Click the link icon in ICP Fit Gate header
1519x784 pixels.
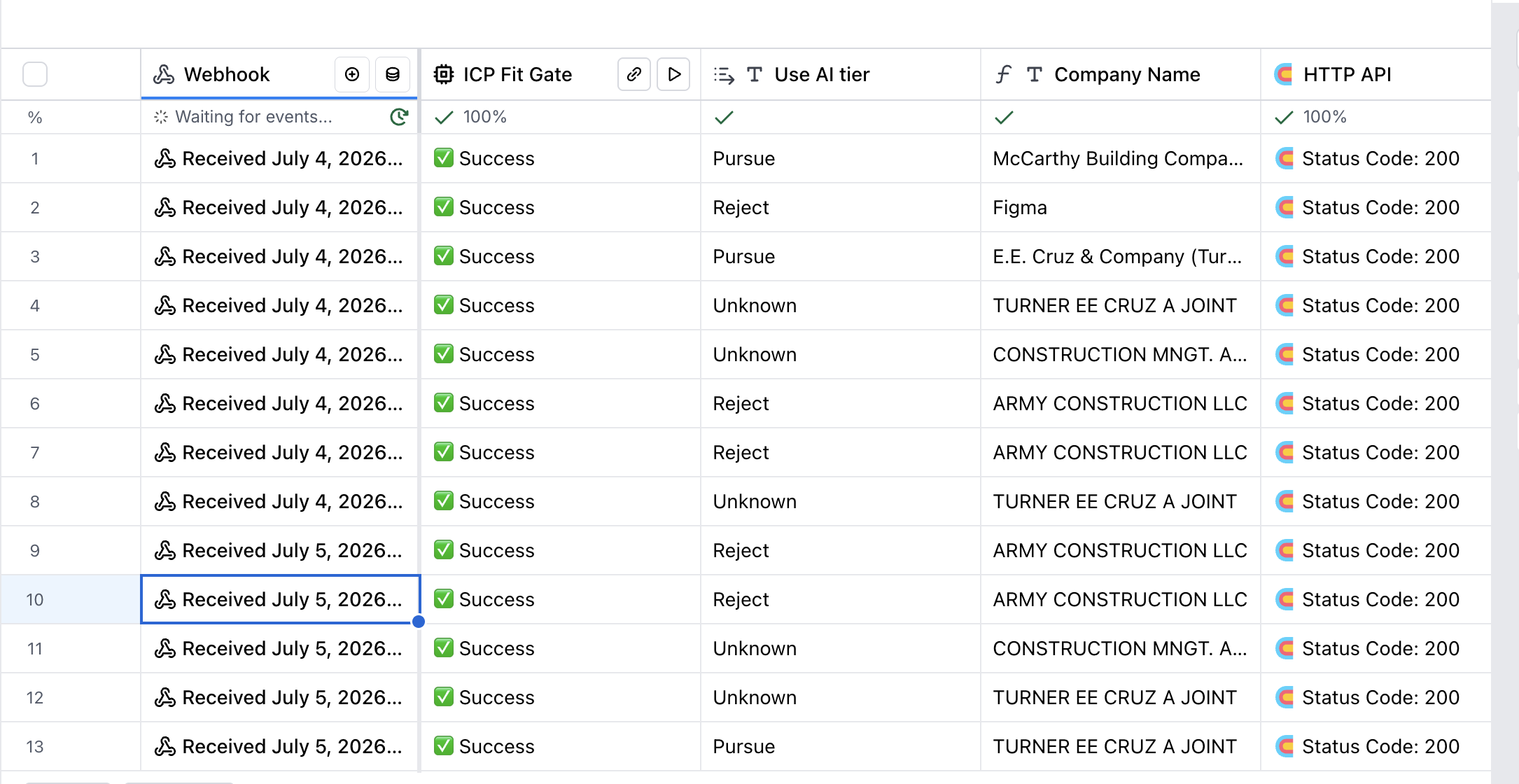pyautogui.click(x=634, y=74)
